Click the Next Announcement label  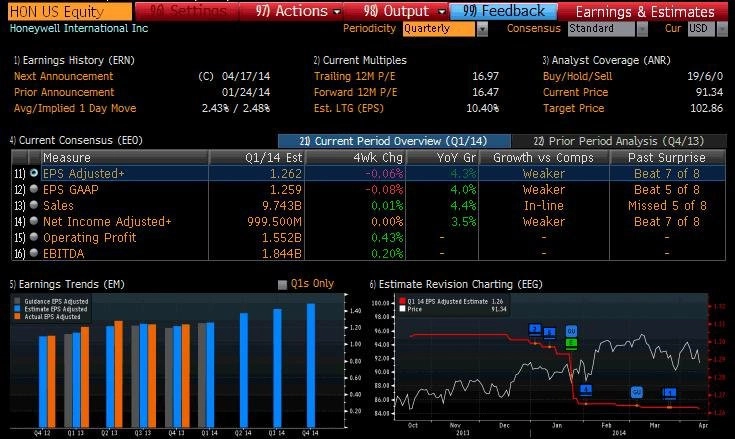(x=64, y=76)
